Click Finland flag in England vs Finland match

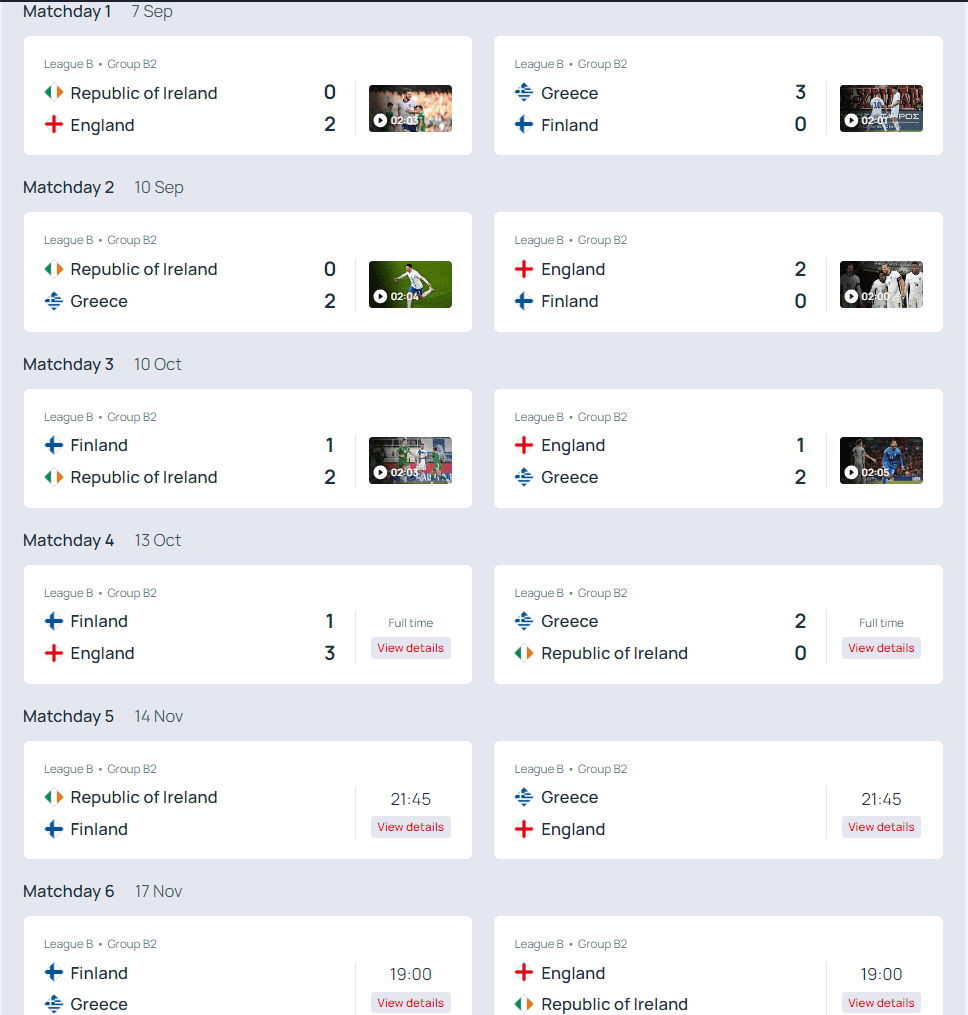[x=524, y=301]
